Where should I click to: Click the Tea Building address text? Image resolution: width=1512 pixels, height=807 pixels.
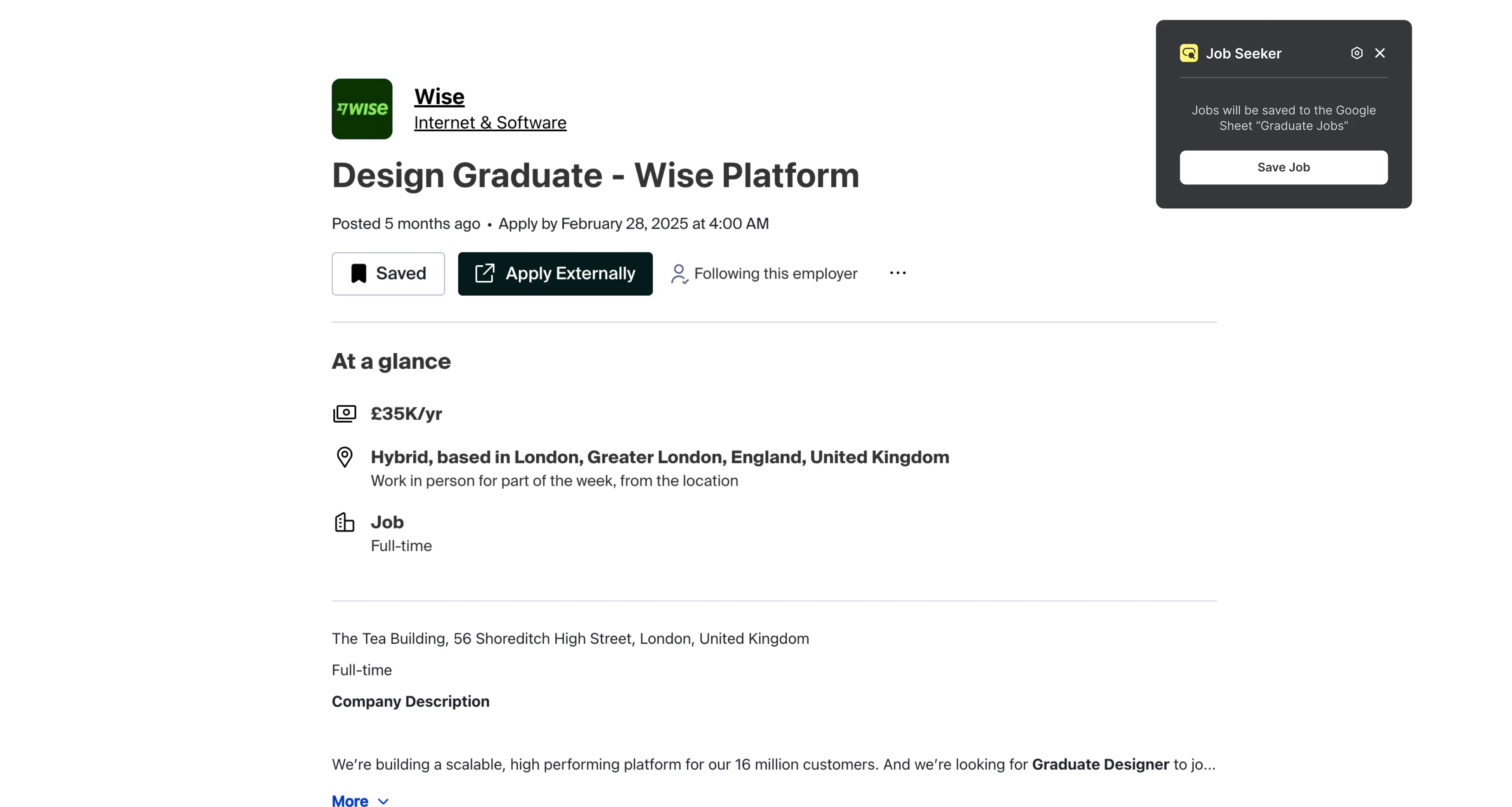(x=570, y=639)
